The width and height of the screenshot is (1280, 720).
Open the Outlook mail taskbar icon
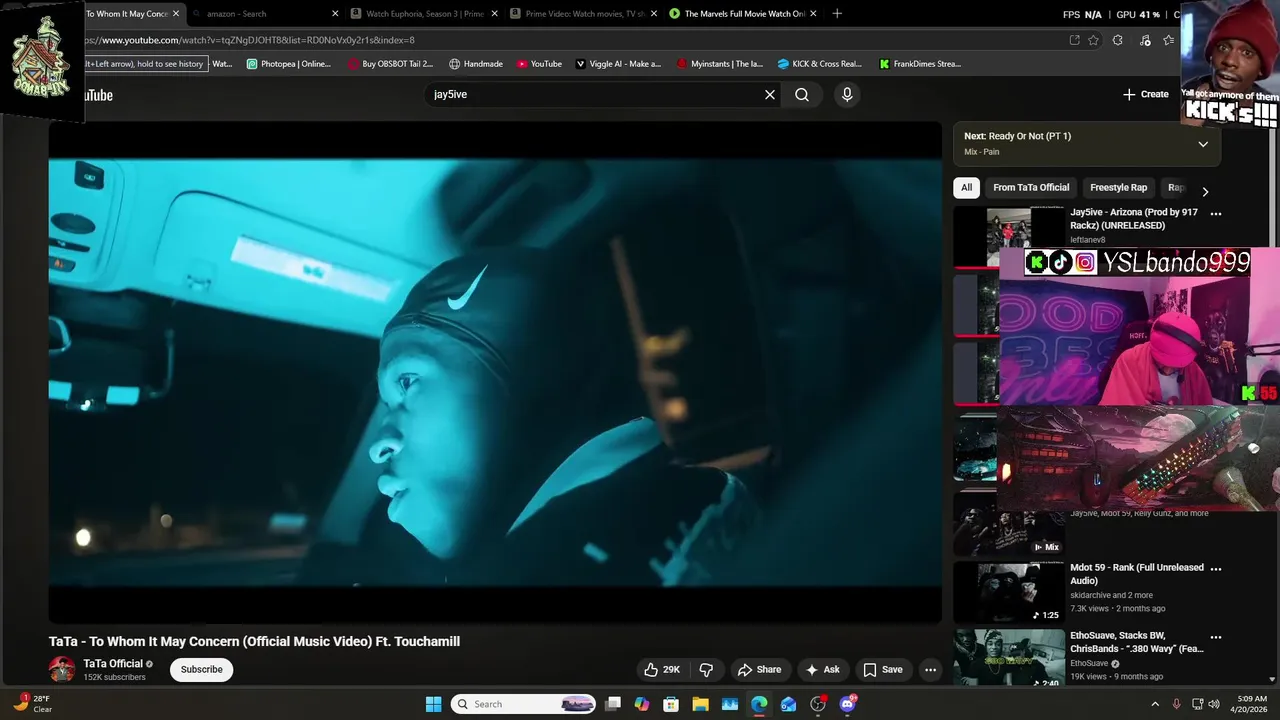point(789,704)
